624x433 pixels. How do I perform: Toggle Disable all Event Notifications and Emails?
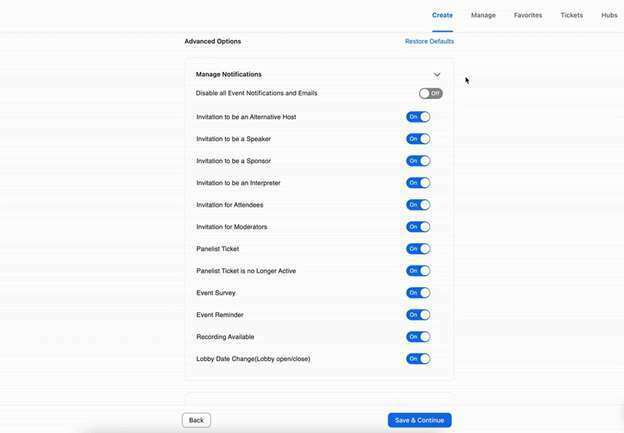coord(430,94)
